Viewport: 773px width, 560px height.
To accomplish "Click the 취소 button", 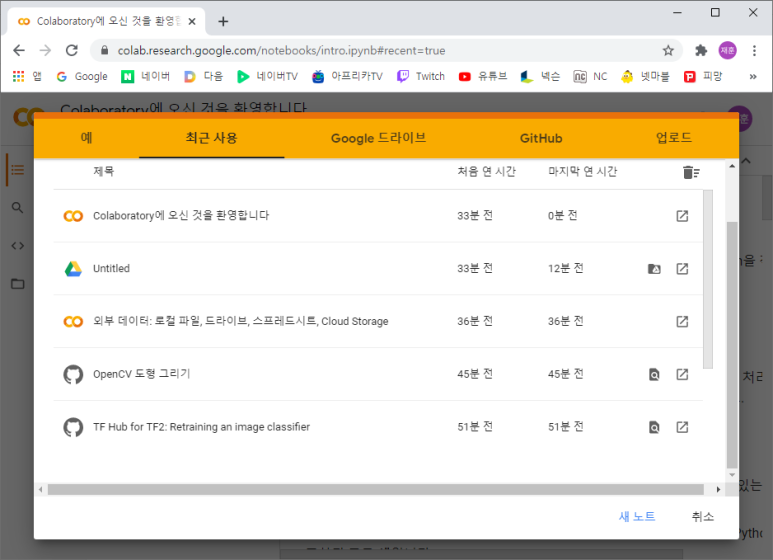I will (x=703, y=517).
